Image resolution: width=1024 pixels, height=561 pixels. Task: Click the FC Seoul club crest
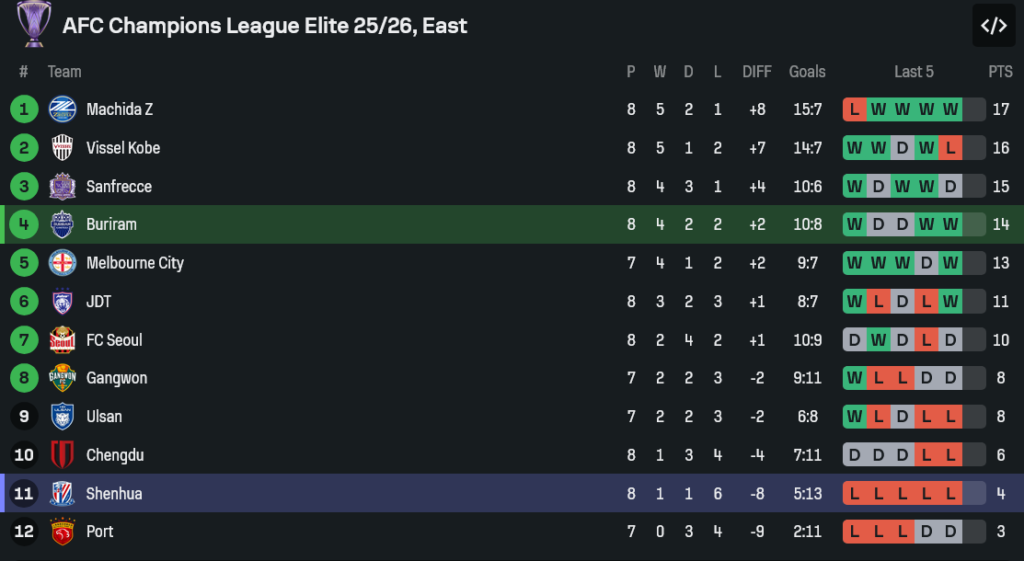62,340
